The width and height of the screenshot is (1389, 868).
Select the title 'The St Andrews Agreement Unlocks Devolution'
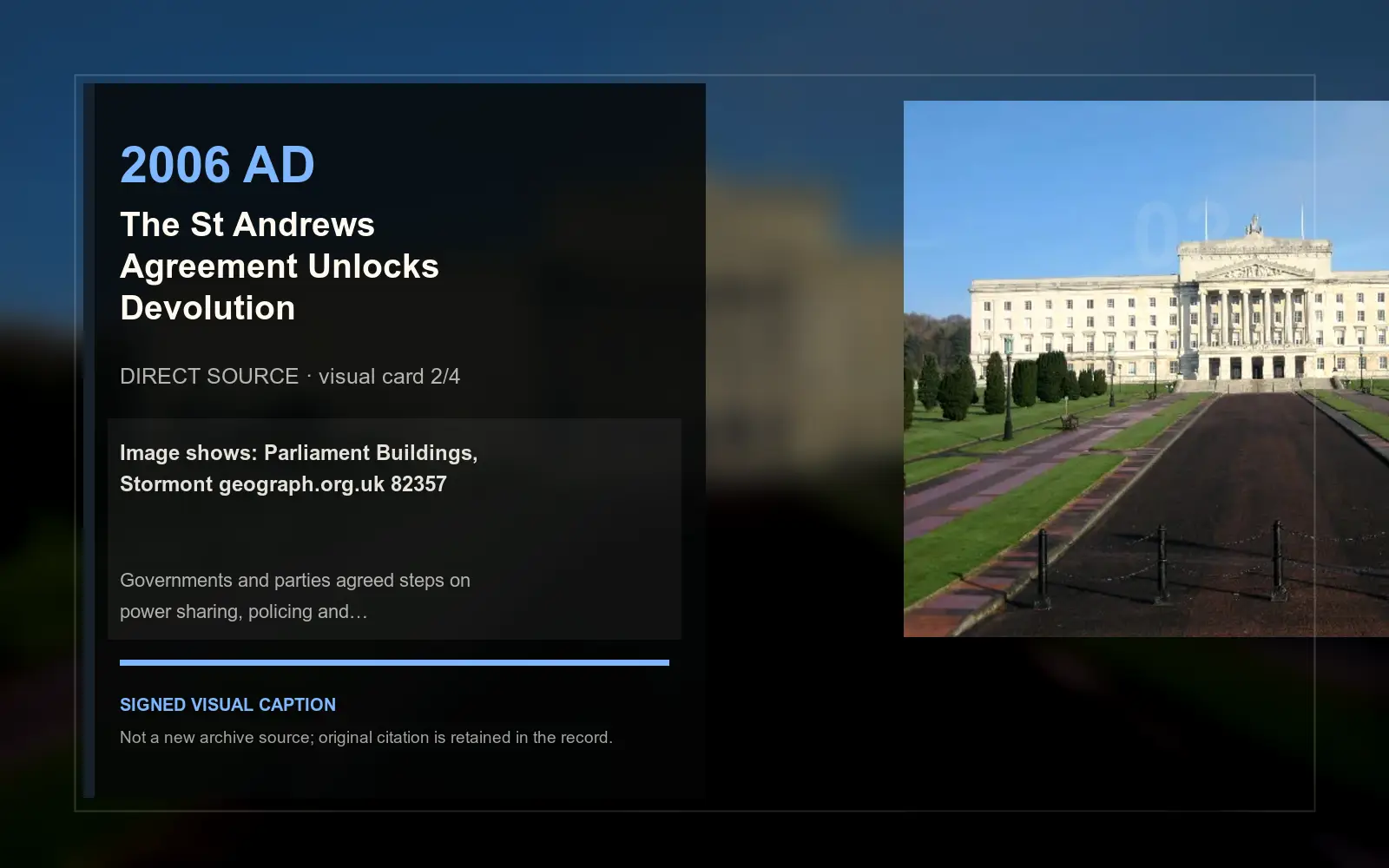click(280, 266)
